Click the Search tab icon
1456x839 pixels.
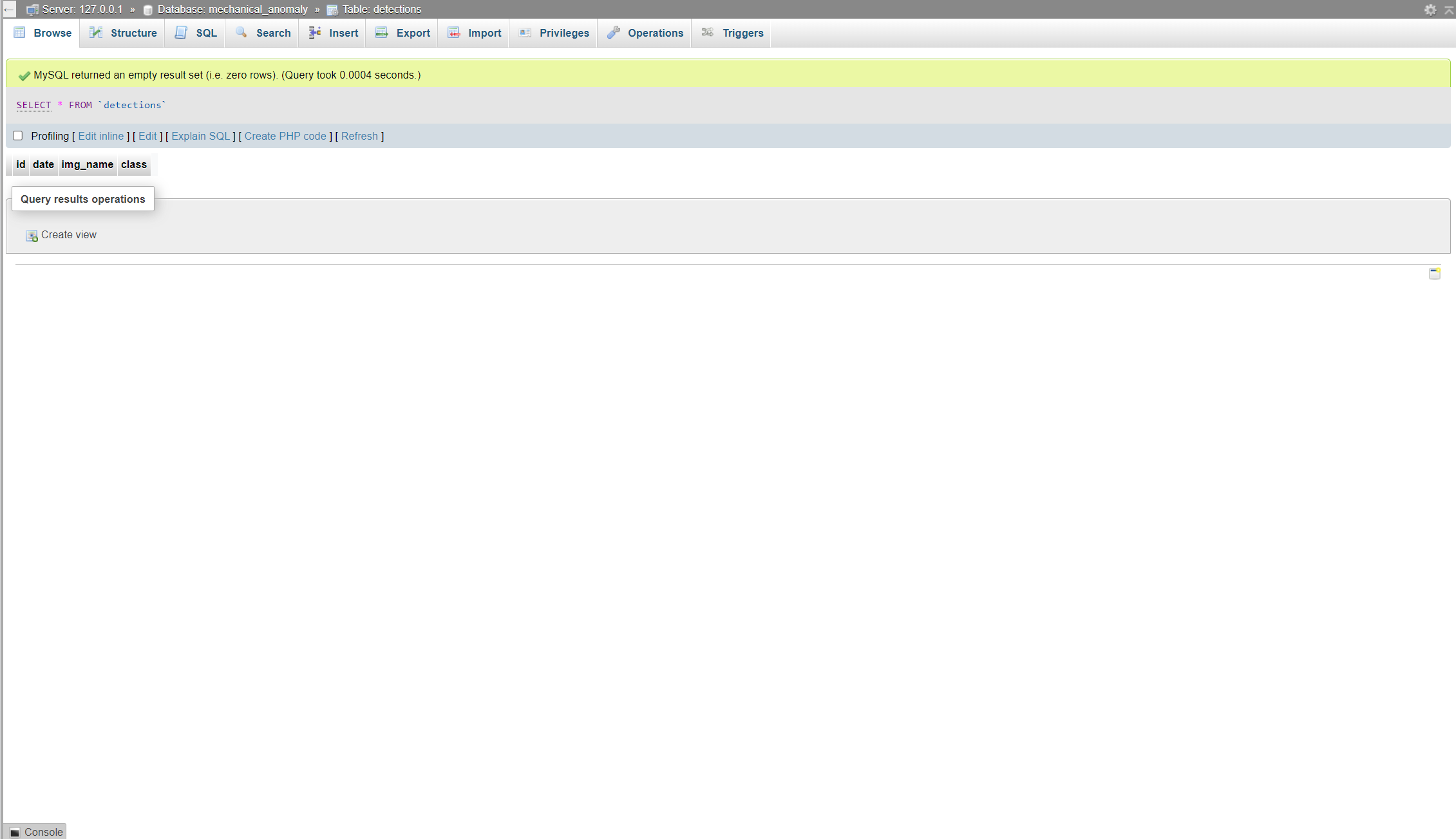tap(242, 32)
